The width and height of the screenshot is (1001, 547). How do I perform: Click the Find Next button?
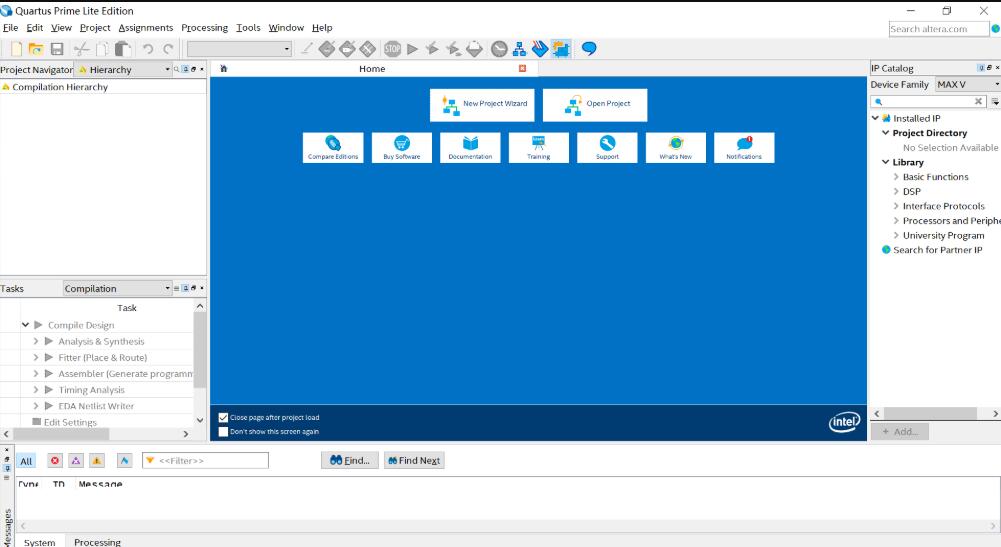[414, 460]
